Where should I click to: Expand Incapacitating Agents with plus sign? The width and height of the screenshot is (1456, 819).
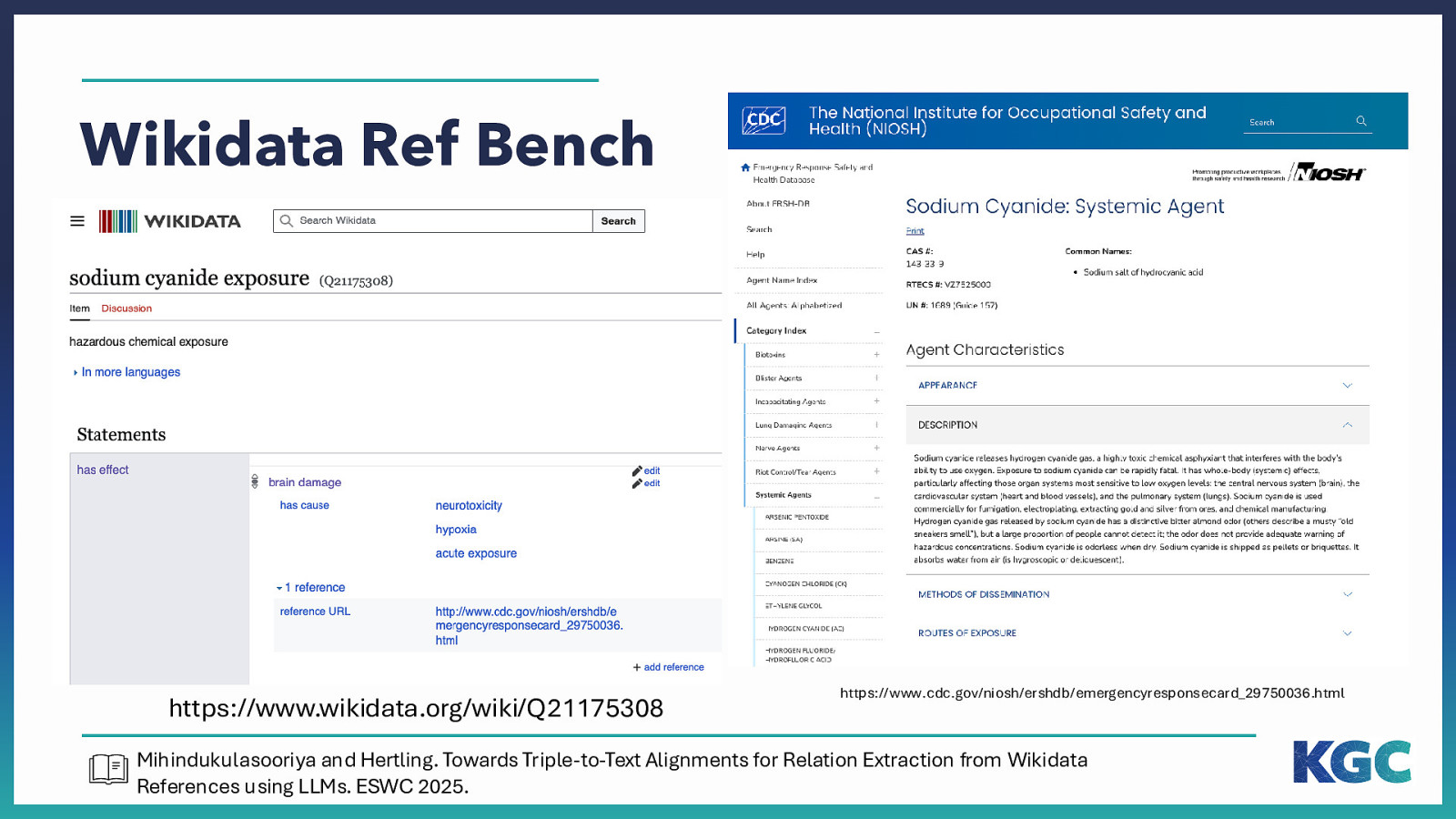(877, 401)
